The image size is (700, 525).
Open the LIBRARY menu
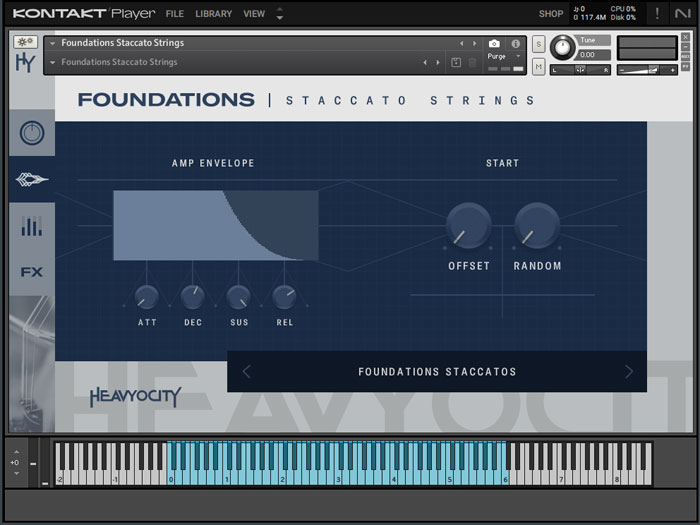213,14
